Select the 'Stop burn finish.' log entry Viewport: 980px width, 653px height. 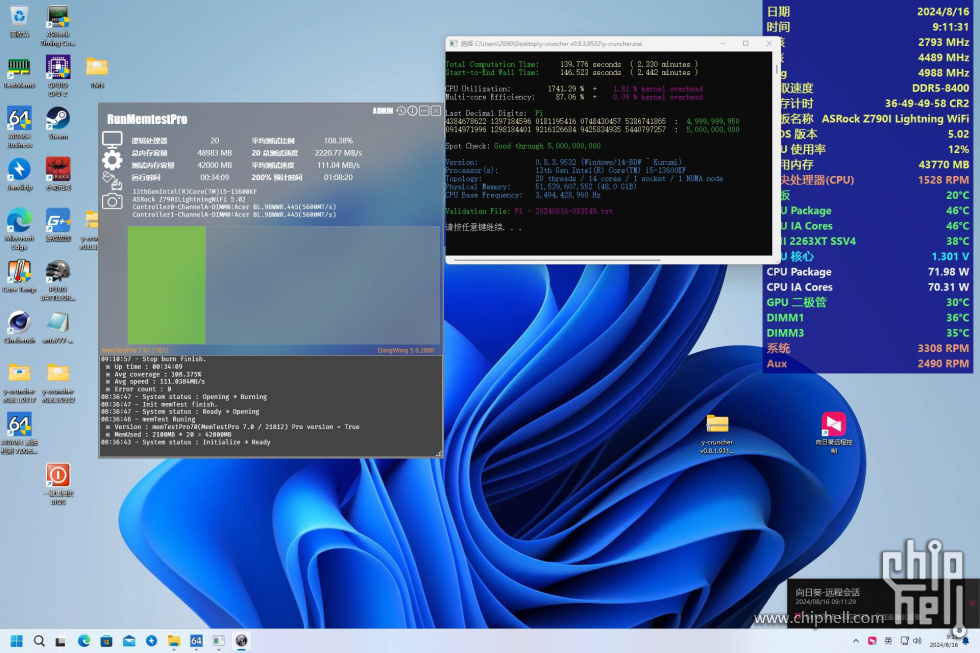pos(153,359)
